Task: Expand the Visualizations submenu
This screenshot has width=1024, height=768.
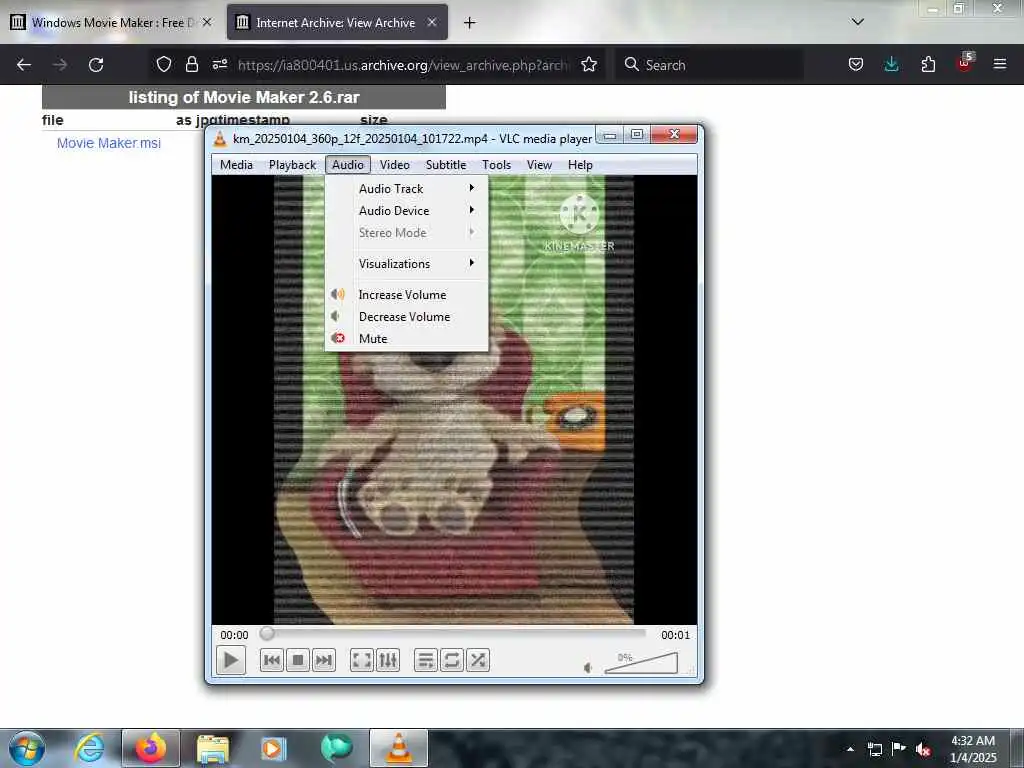Action: (x=406, y=263)
